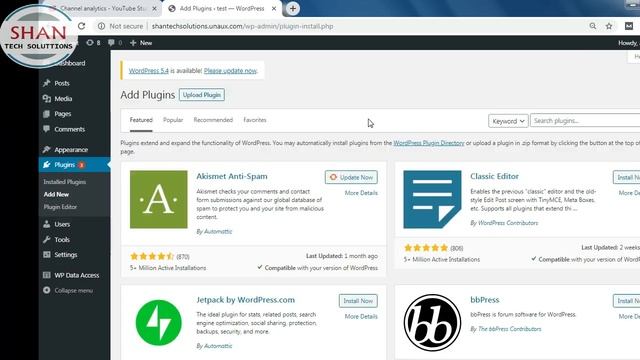Switch to the Featured tab
Screen dimensions: 640x360
pyautogui.click(x=141, y=120)
